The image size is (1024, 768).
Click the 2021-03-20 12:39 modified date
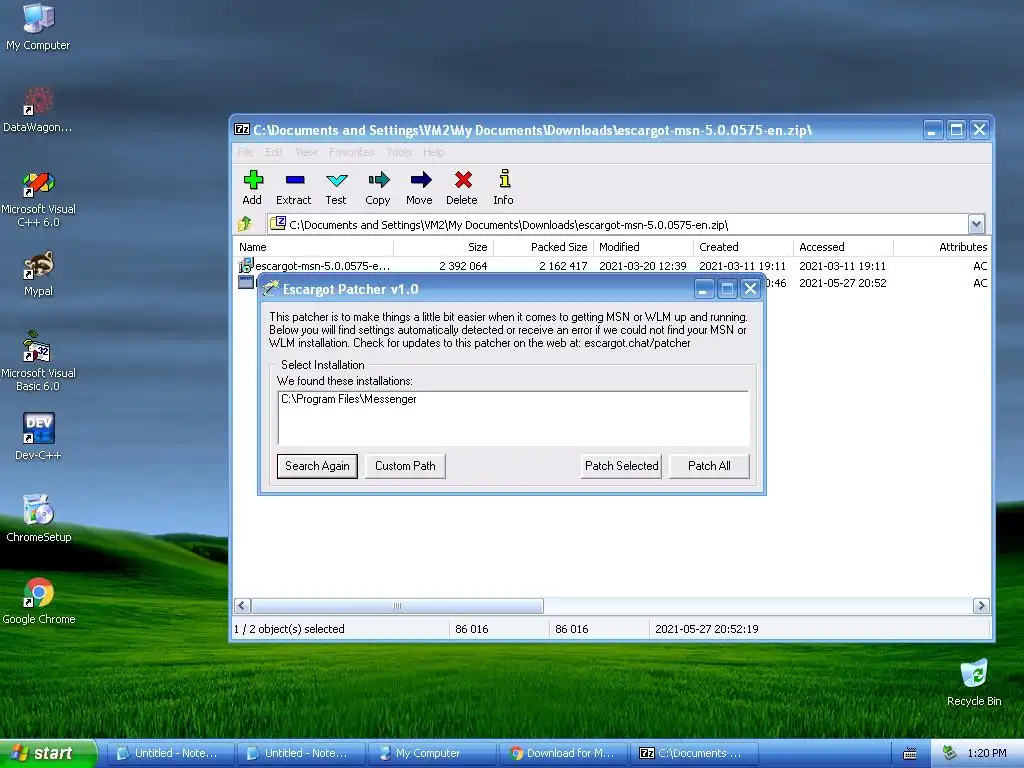pos(643,266)
